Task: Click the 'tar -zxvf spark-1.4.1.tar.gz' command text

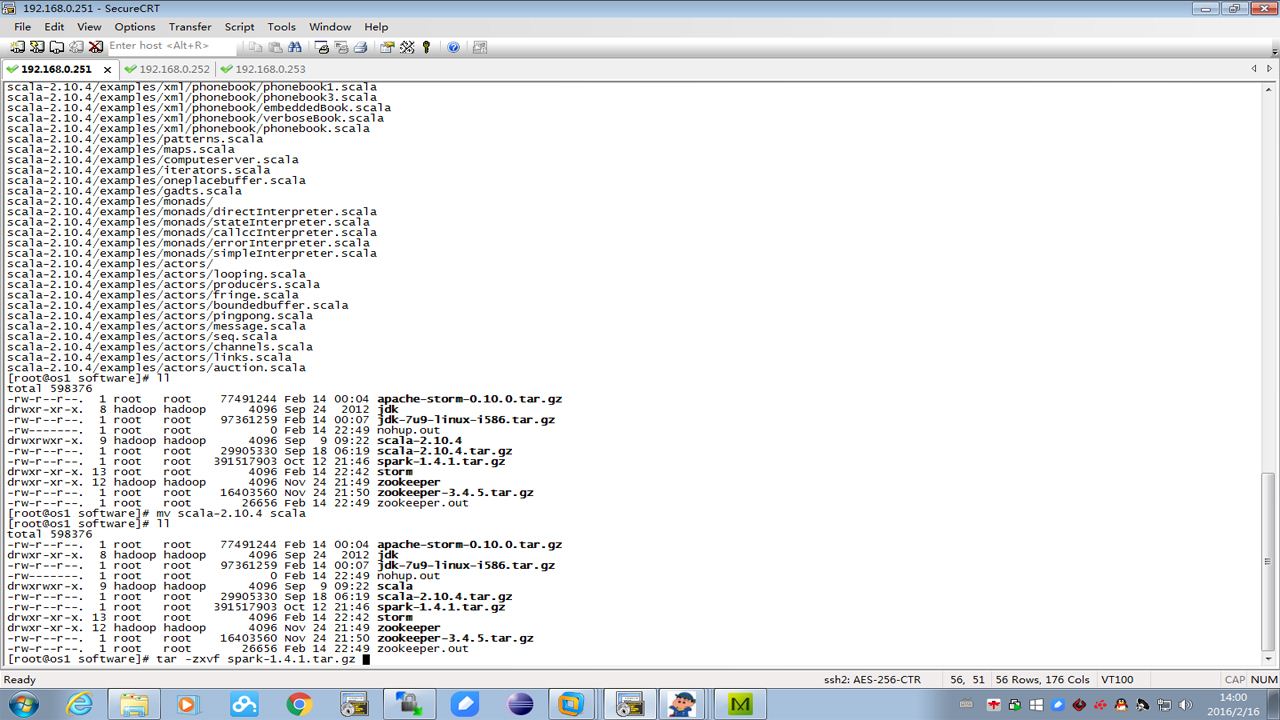Action: tap(256, 659)
